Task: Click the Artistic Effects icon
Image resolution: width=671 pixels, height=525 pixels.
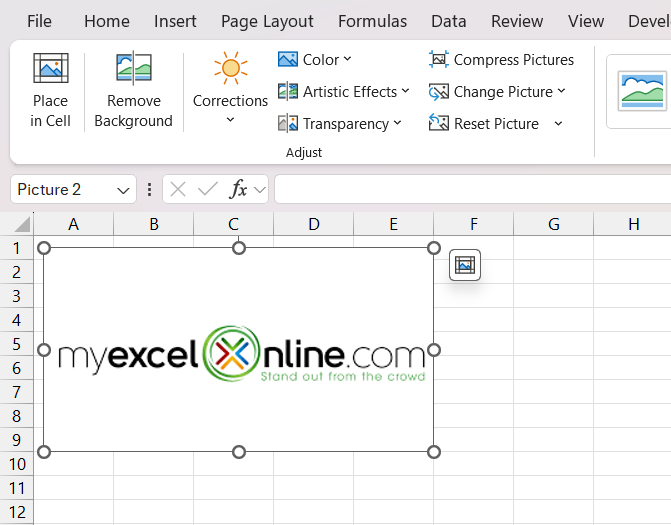Action: tap(288, 92)
